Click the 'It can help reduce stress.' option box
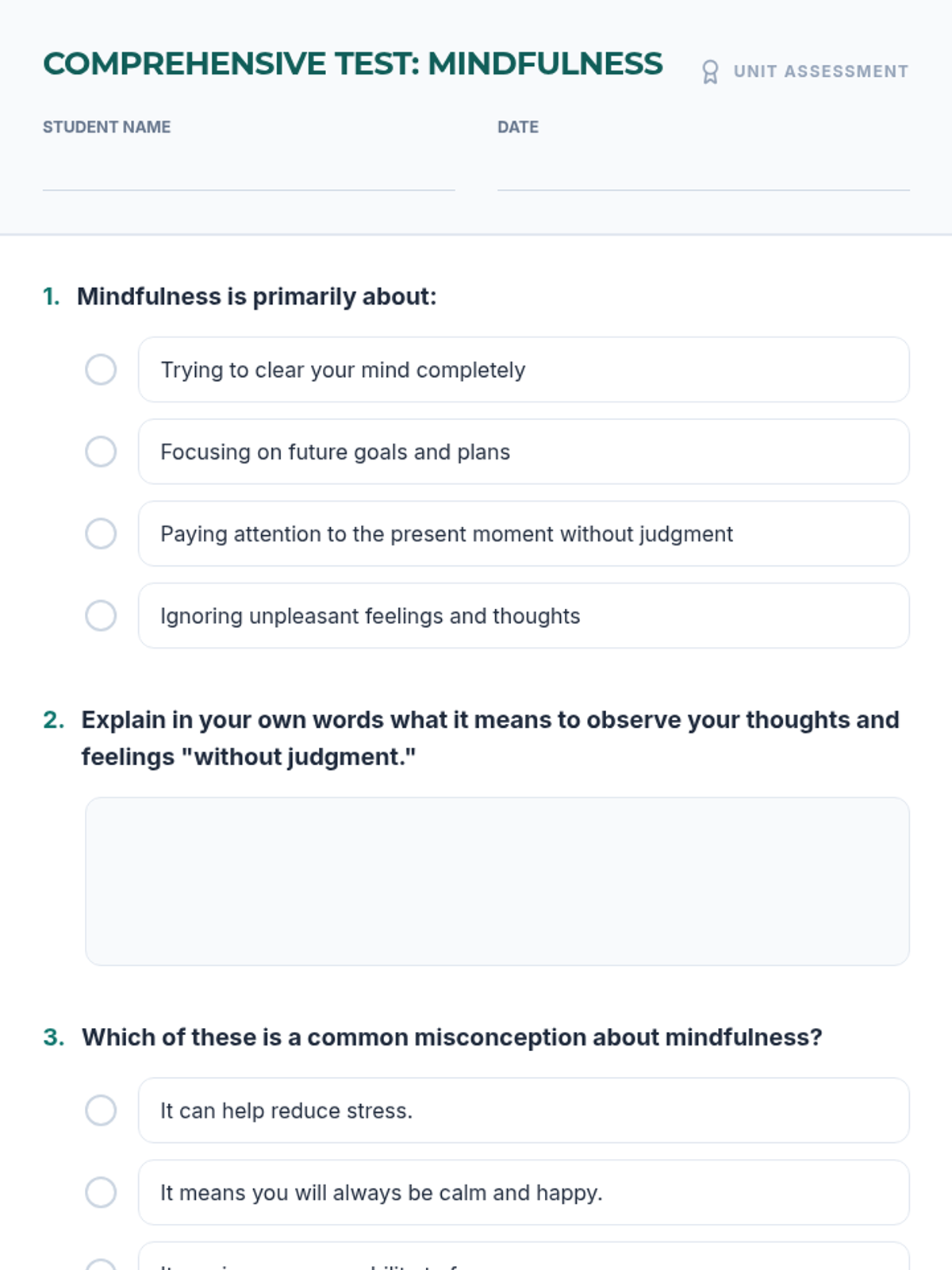 coord(524,1110)
